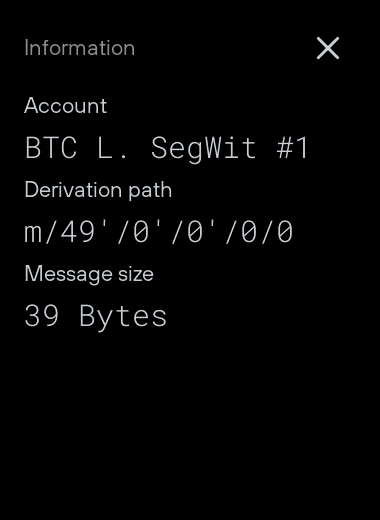Click the final /0/0 segment of path
Image resolution: width=380 pixels, height=520 pixels.
259,232
